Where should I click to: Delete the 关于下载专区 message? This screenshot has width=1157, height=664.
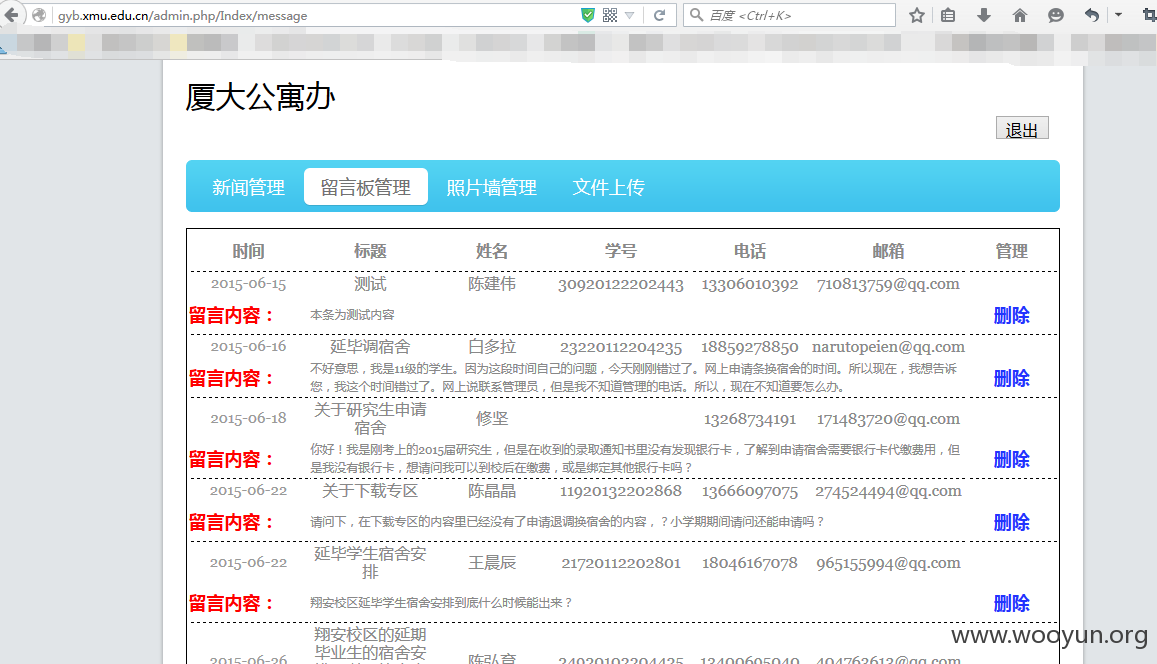[1012, 522]
